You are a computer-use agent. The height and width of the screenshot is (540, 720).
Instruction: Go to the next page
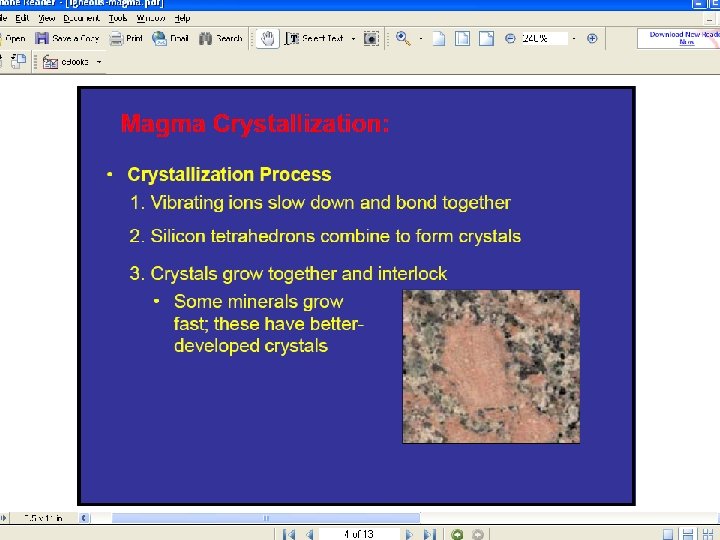tap(409, 534)
